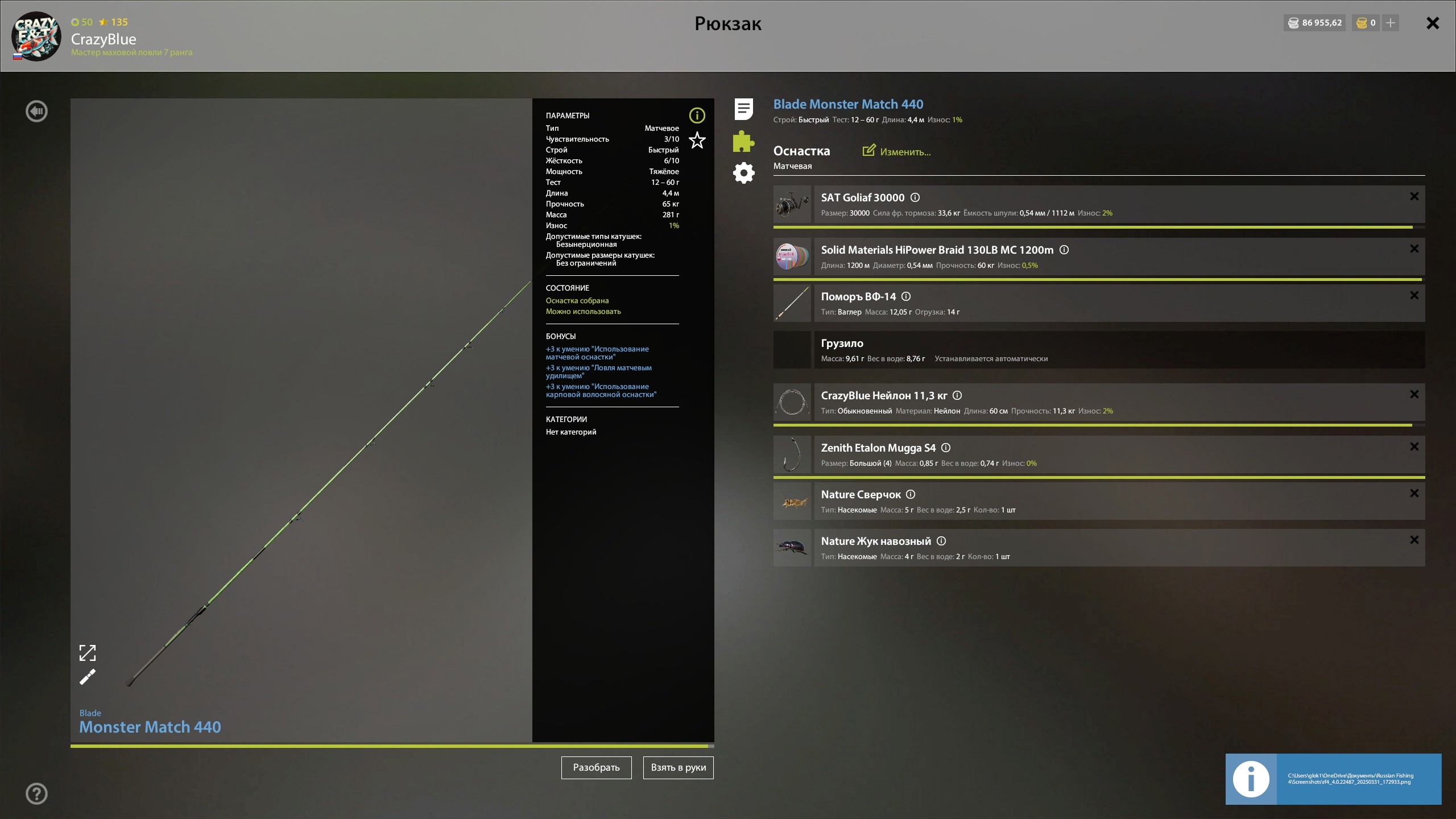Click the Nature Сверчок item name
The image size is (1456, 819).
click(861, 495)
